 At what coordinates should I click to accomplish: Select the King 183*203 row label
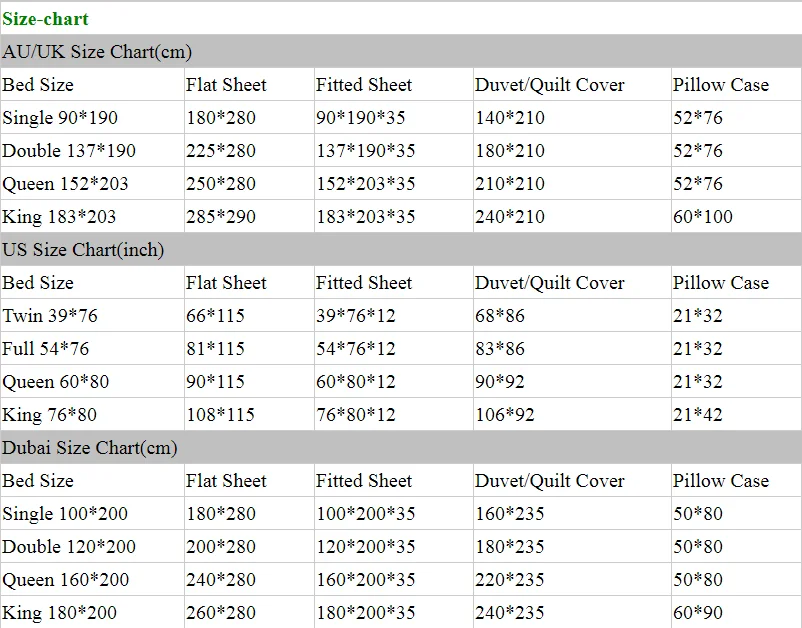click(x=59, y=216)
